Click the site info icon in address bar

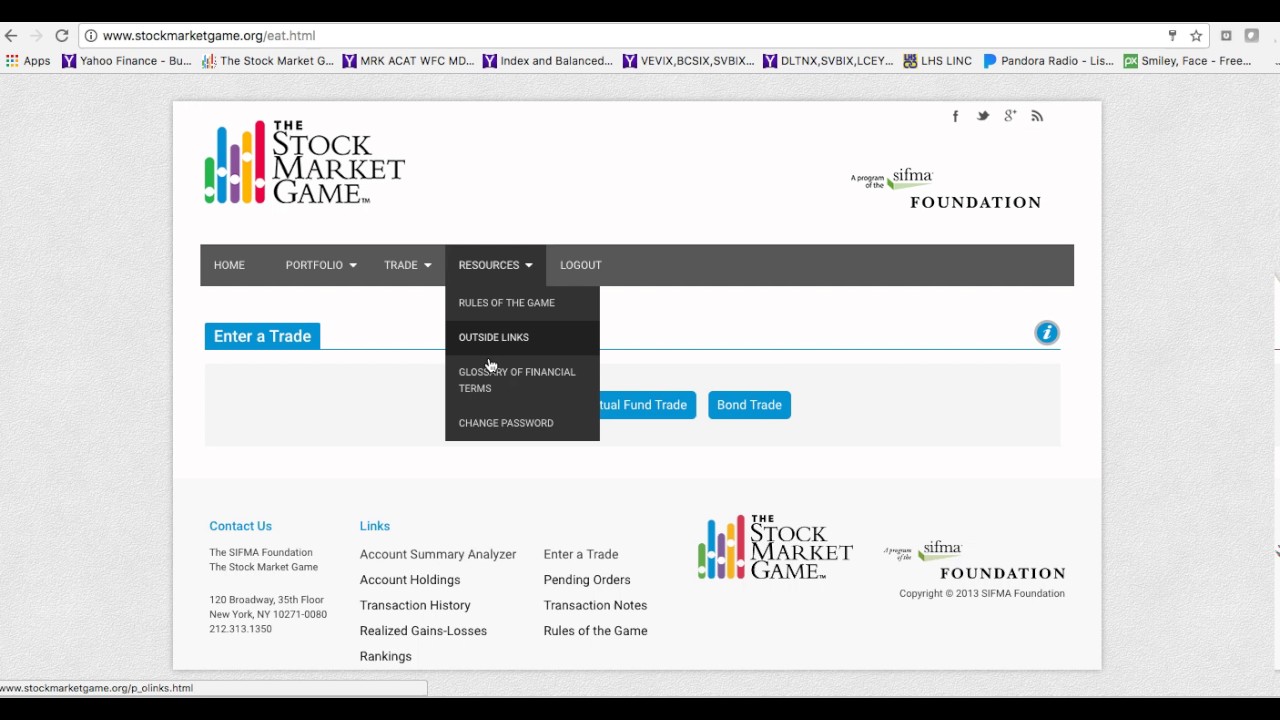pyautogui.click(x=91, y=35)
